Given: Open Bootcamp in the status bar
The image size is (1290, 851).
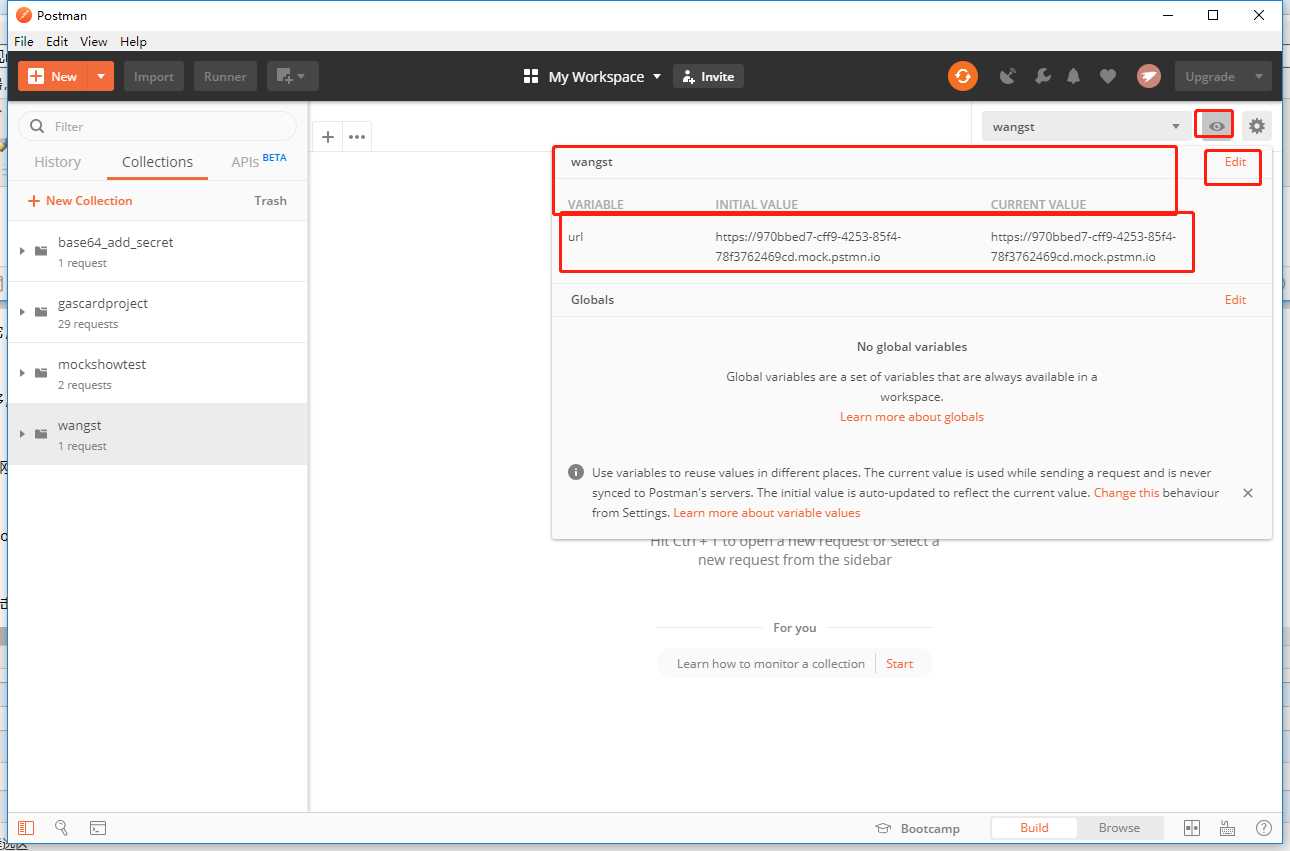Looking at the screenshot, I should click(917, 828).
